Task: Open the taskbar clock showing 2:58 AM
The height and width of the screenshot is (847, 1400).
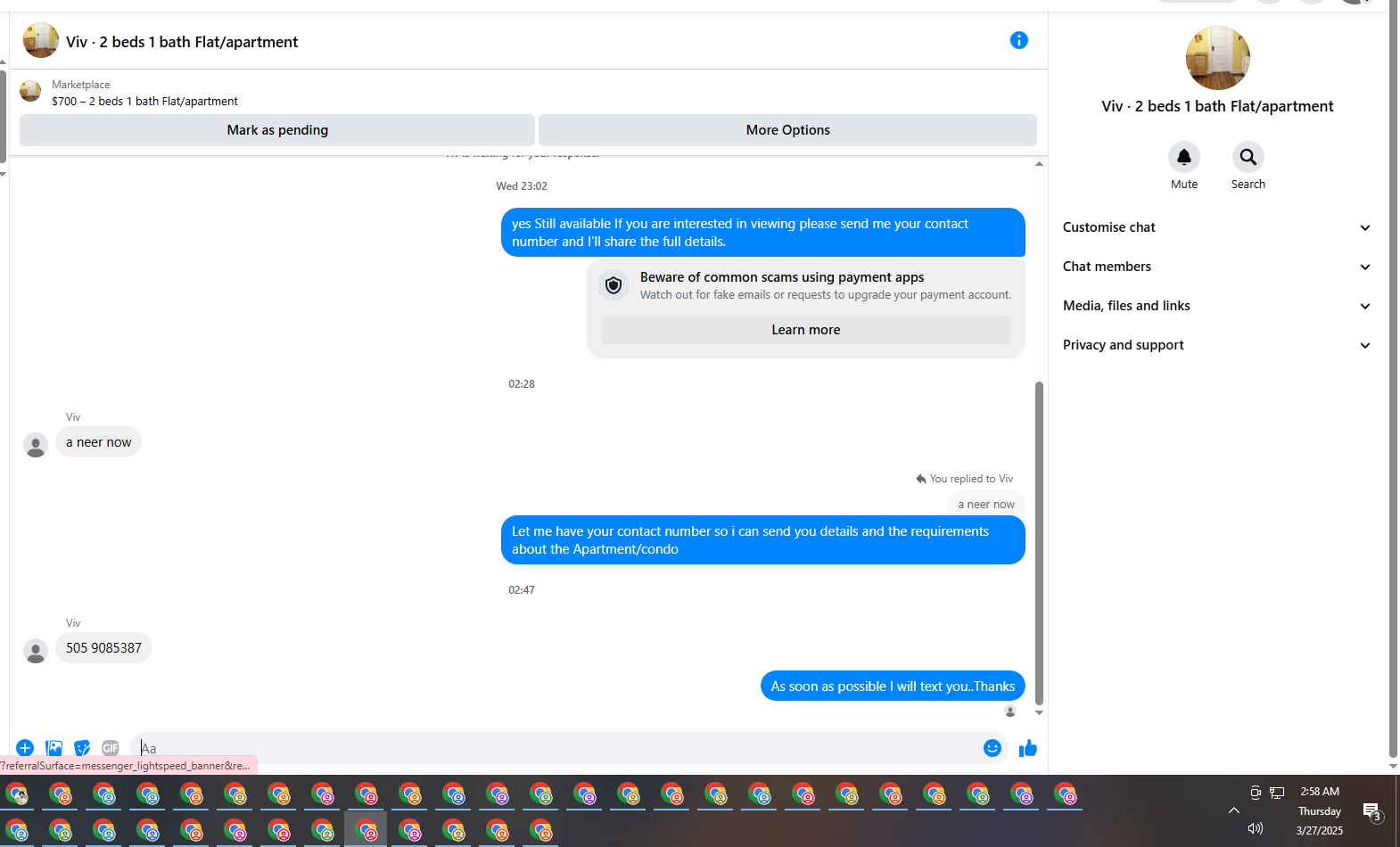Action: tap(1320, 810)
